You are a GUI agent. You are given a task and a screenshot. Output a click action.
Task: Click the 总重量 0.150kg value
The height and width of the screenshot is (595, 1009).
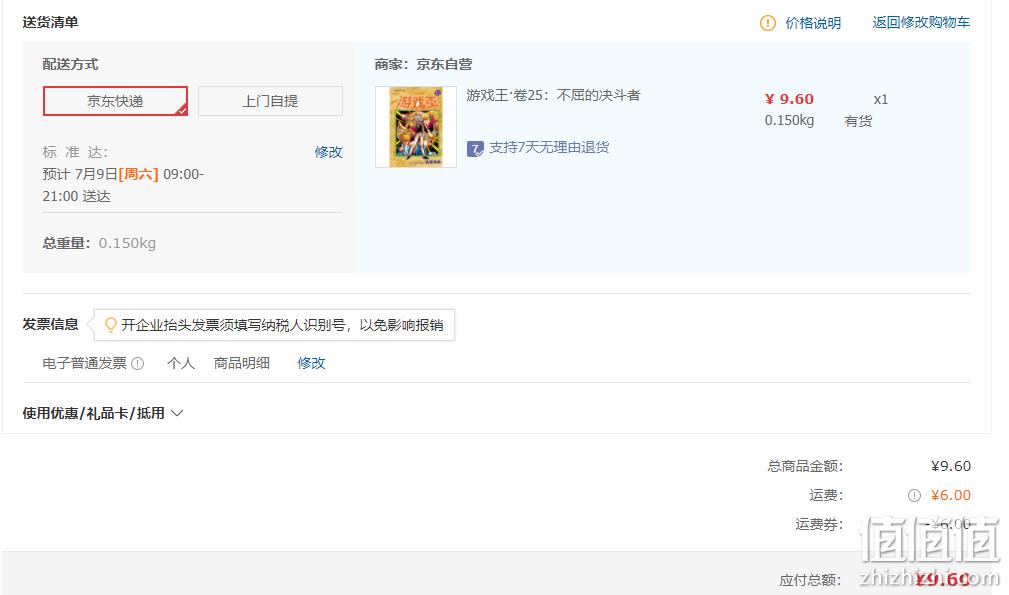coord(127,243)
